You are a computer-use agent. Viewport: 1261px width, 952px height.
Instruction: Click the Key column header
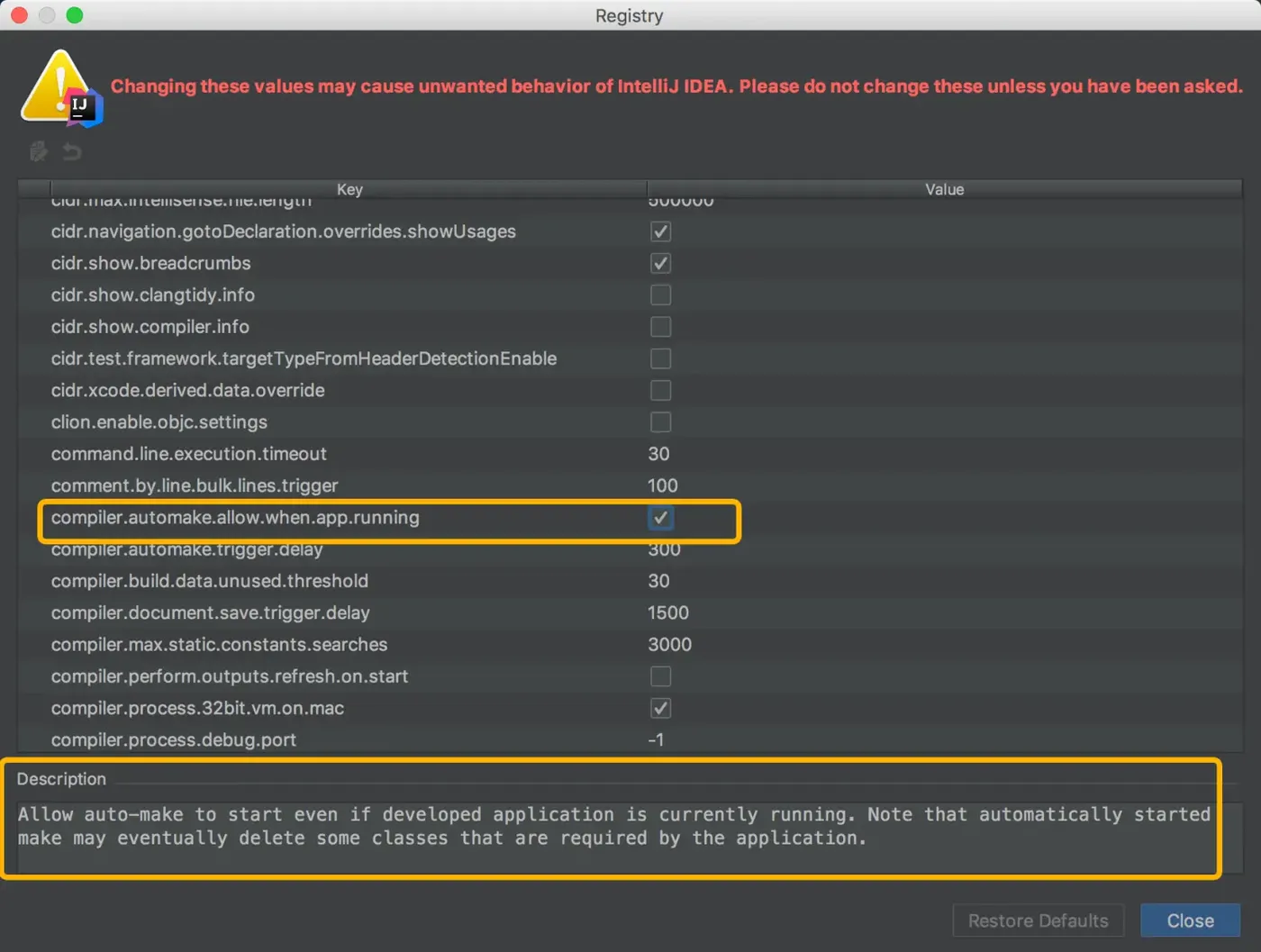coord(349,189)
